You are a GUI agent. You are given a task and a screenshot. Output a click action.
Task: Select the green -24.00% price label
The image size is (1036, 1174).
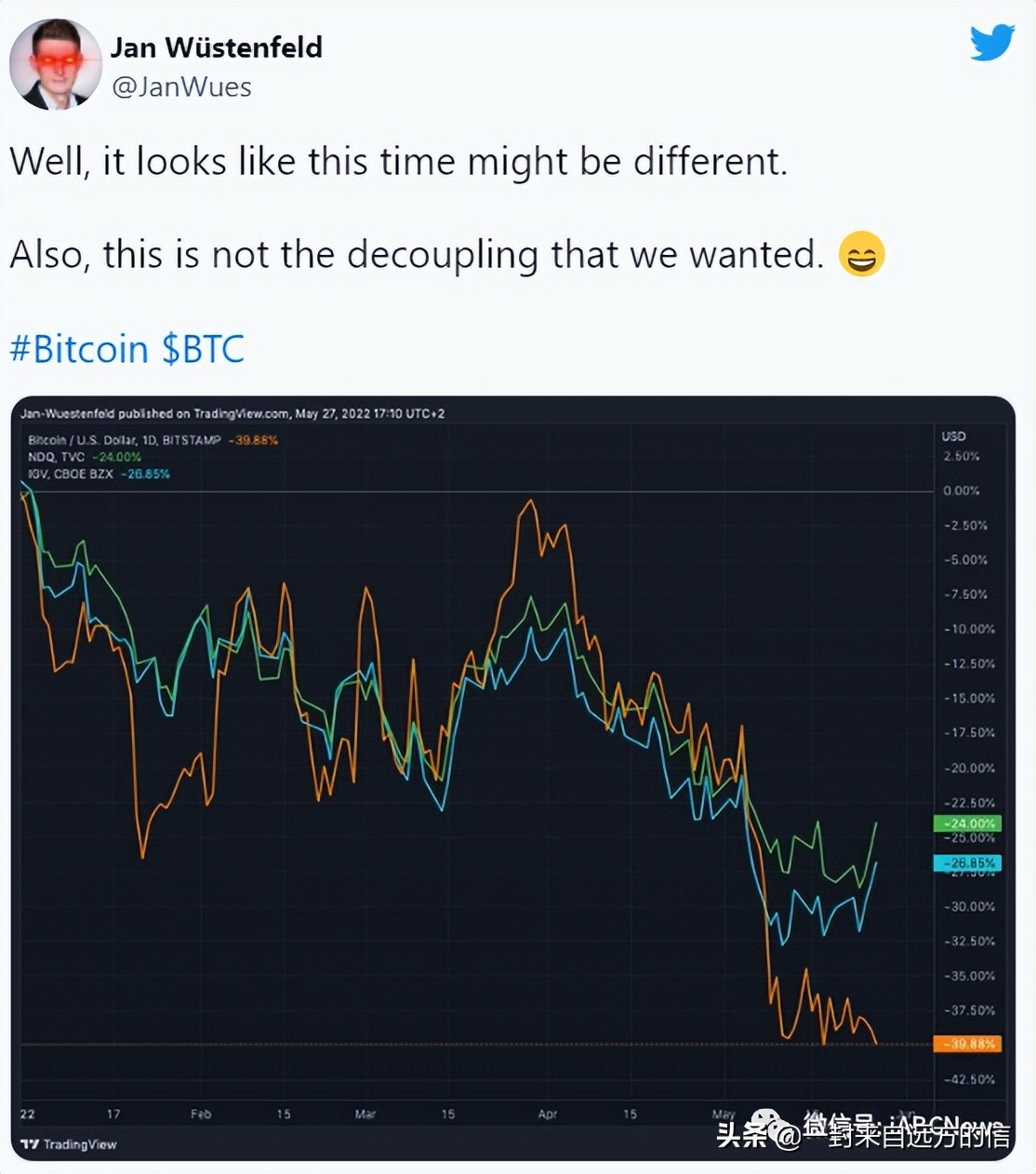coord(967,823)
